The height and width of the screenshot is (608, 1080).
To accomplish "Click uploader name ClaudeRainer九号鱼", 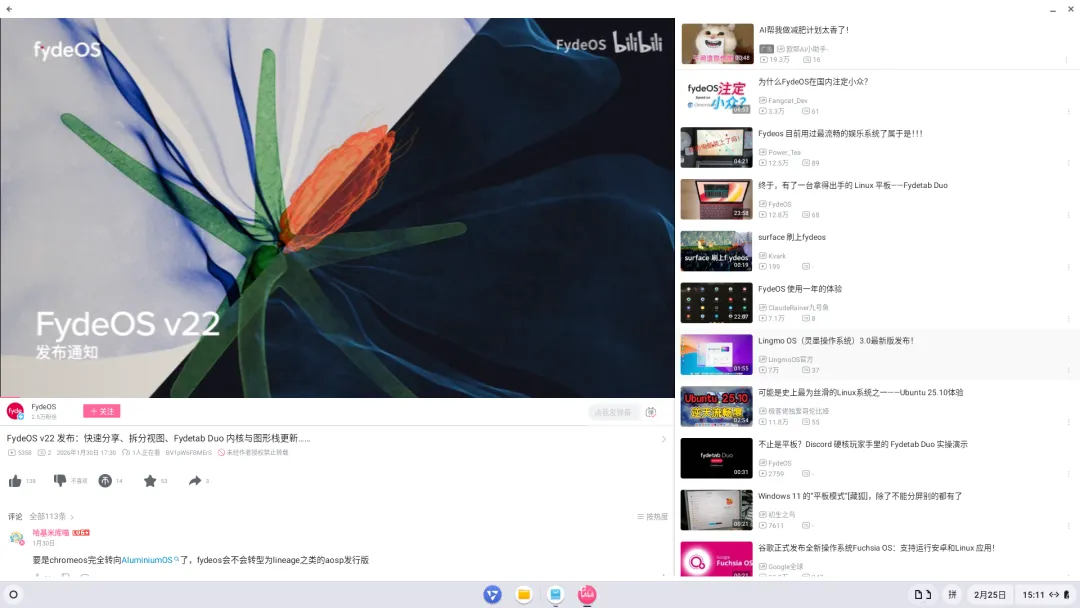I will pos(798,308).
